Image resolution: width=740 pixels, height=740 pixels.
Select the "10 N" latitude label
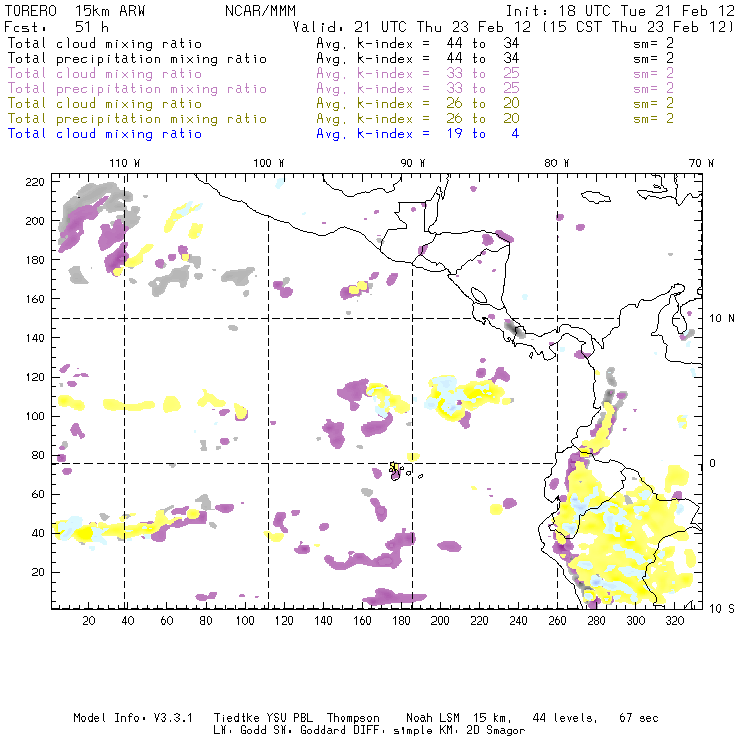point(722,319)
